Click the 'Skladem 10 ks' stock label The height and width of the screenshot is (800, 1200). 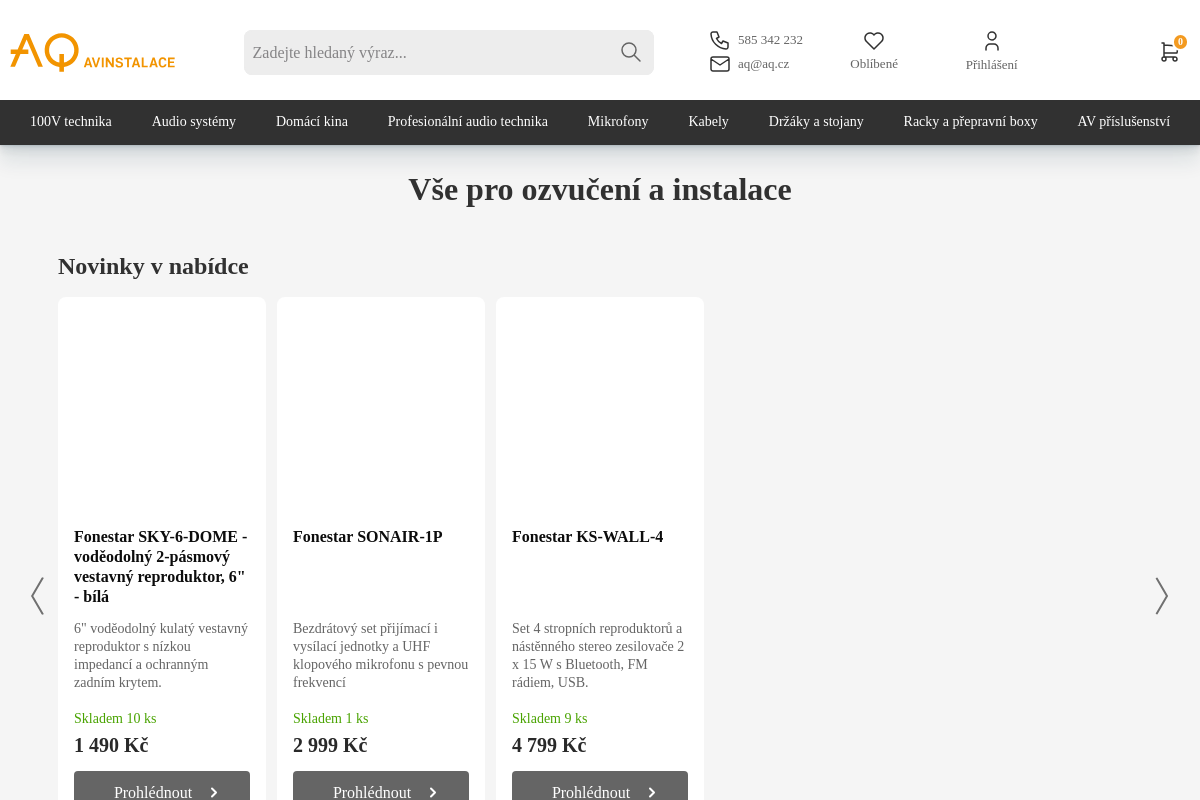115,719
